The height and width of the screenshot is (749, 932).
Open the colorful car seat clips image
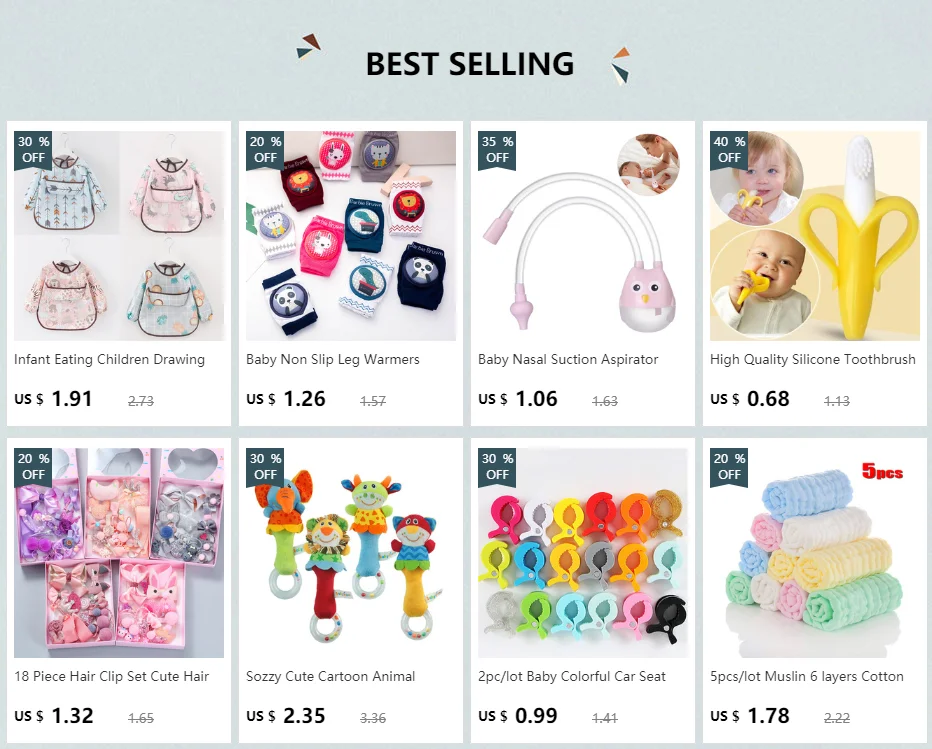point(582,553)
